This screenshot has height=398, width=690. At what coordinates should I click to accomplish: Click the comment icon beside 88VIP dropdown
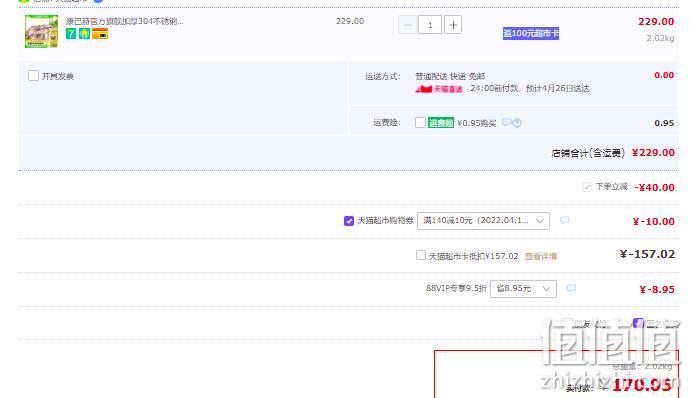[571, 288]
